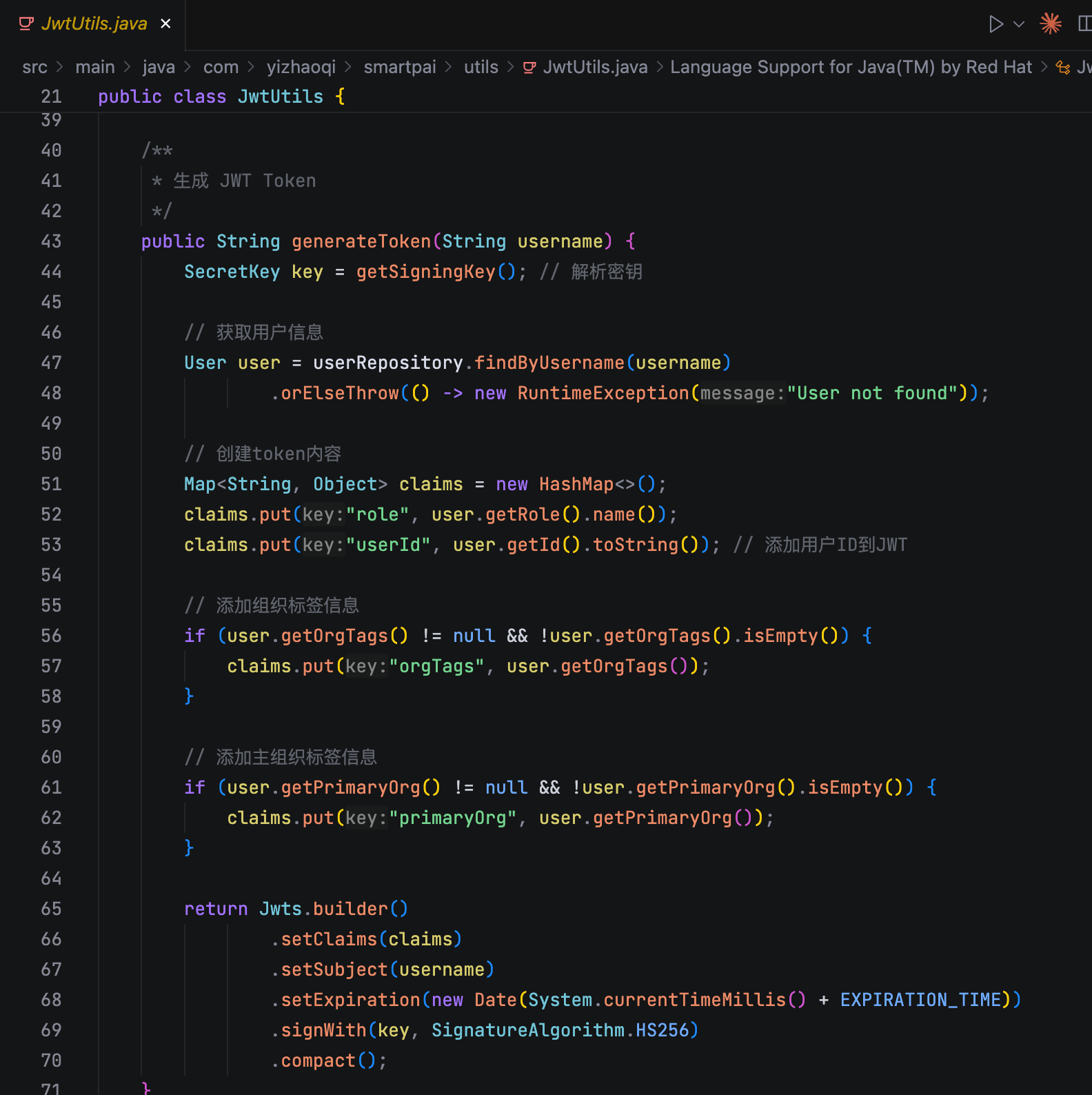Click the '添加组织标签信息' comment on line 55
Viewport: 1092px width, 1095px height.
coord(287,605)
